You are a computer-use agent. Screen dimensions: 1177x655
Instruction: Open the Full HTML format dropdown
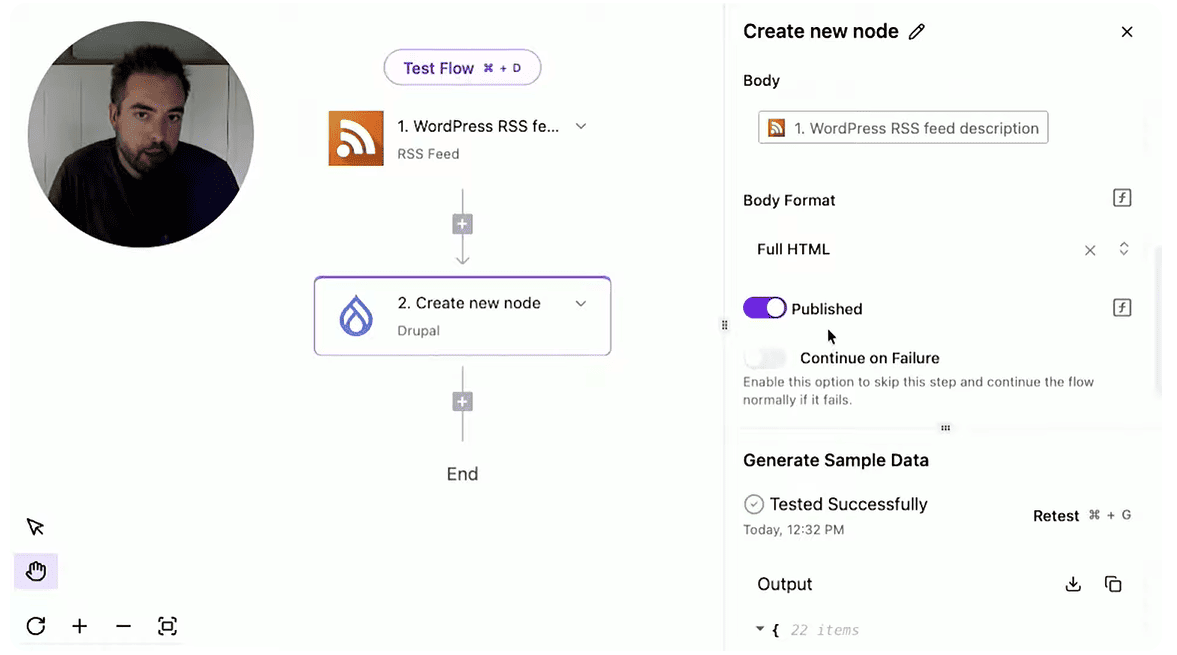click(x=1123, y=248)
